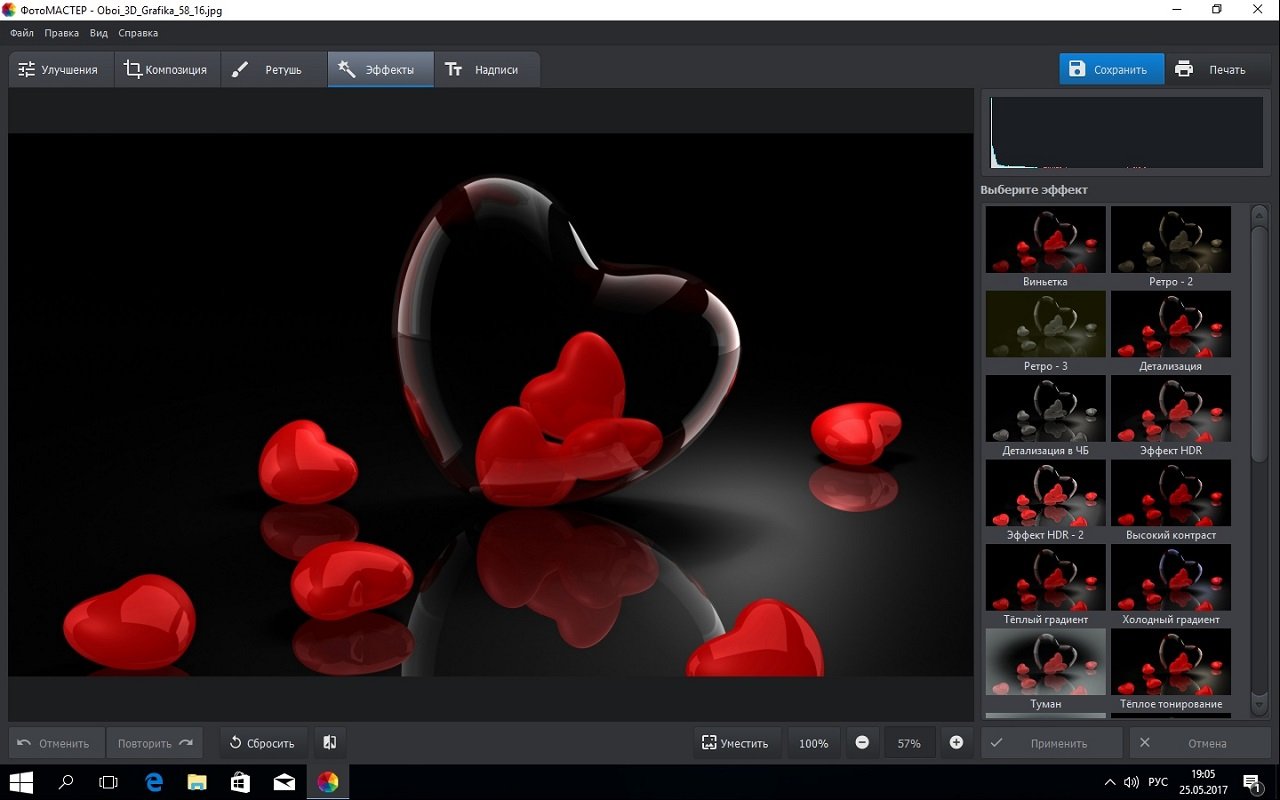
Task: Click the Сбросить reset button
Action: pyautogui.click(x=262, y=743)
